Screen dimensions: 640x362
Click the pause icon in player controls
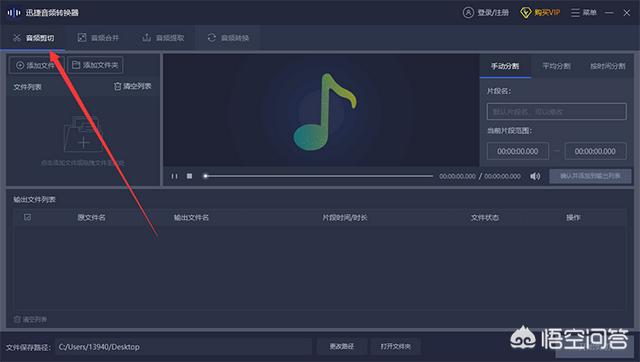174,176
